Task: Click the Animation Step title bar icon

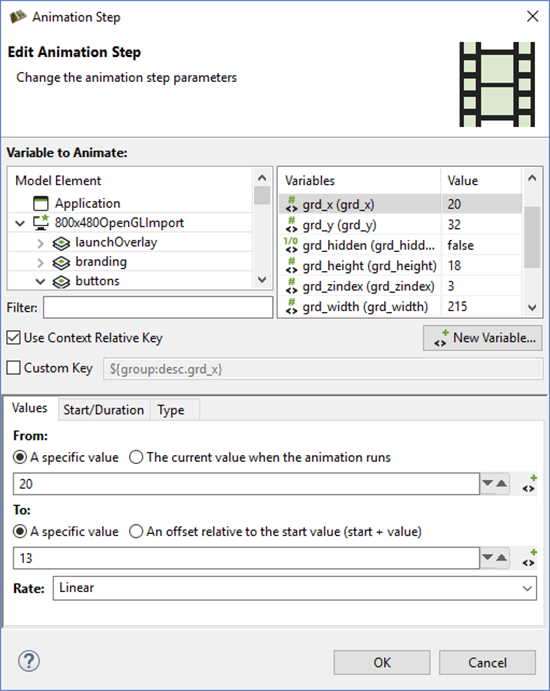Action: pyautogui.click(x=18, y=17)
